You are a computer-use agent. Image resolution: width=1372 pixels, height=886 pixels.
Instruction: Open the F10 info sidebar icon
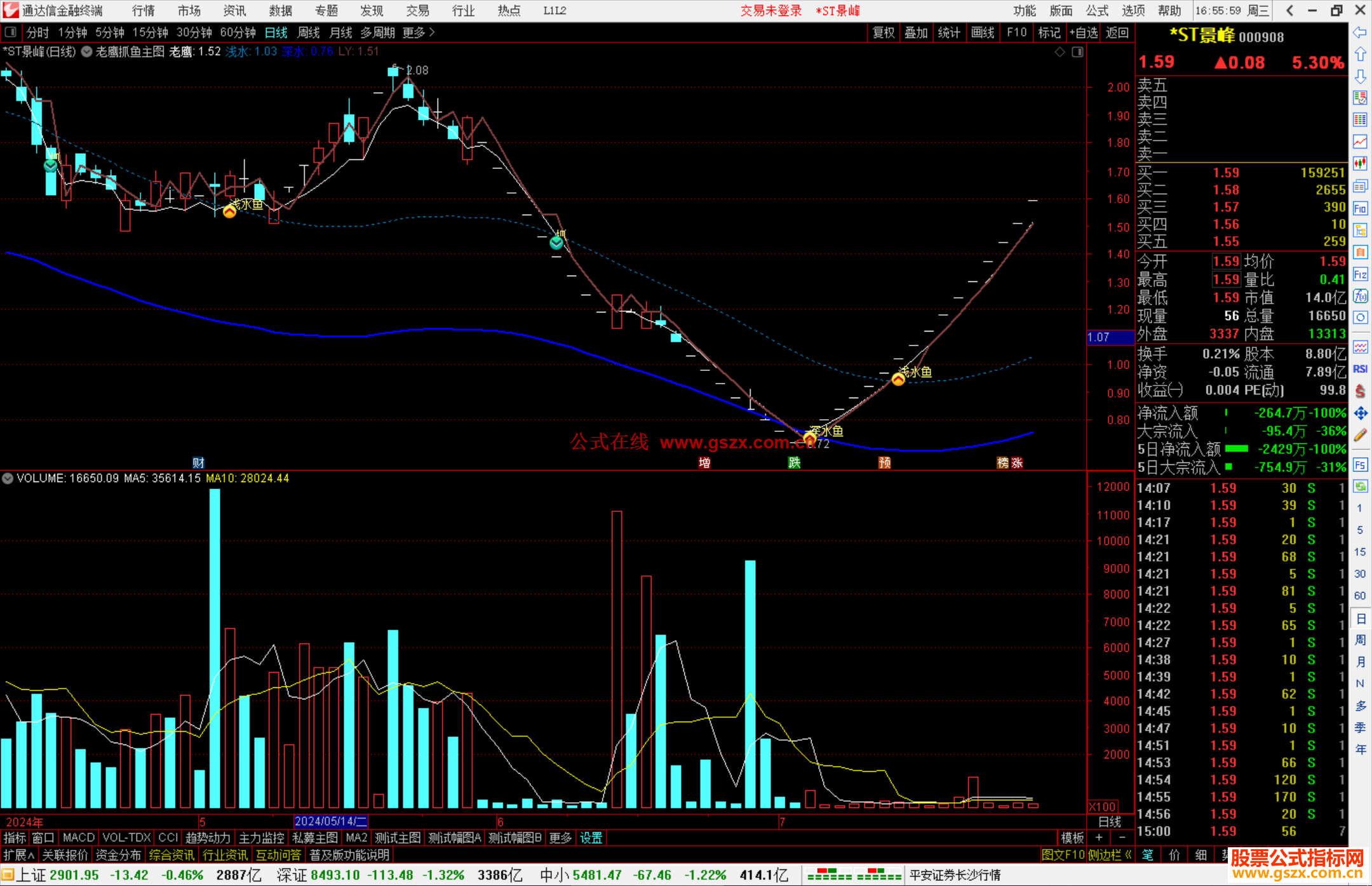click(x=1360, y=209)
